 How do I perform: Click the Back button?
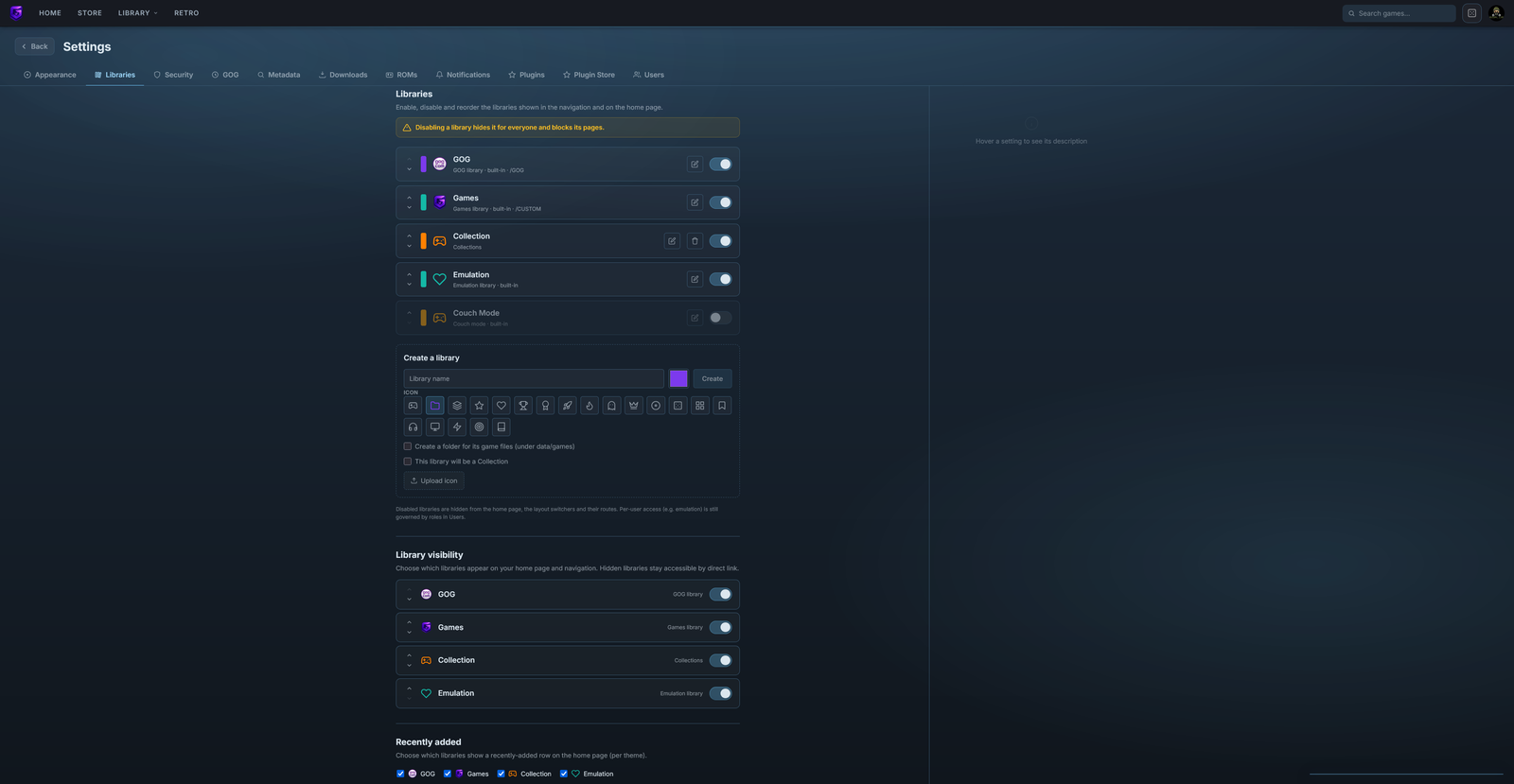pyautogui.click(x=35, y=46)
